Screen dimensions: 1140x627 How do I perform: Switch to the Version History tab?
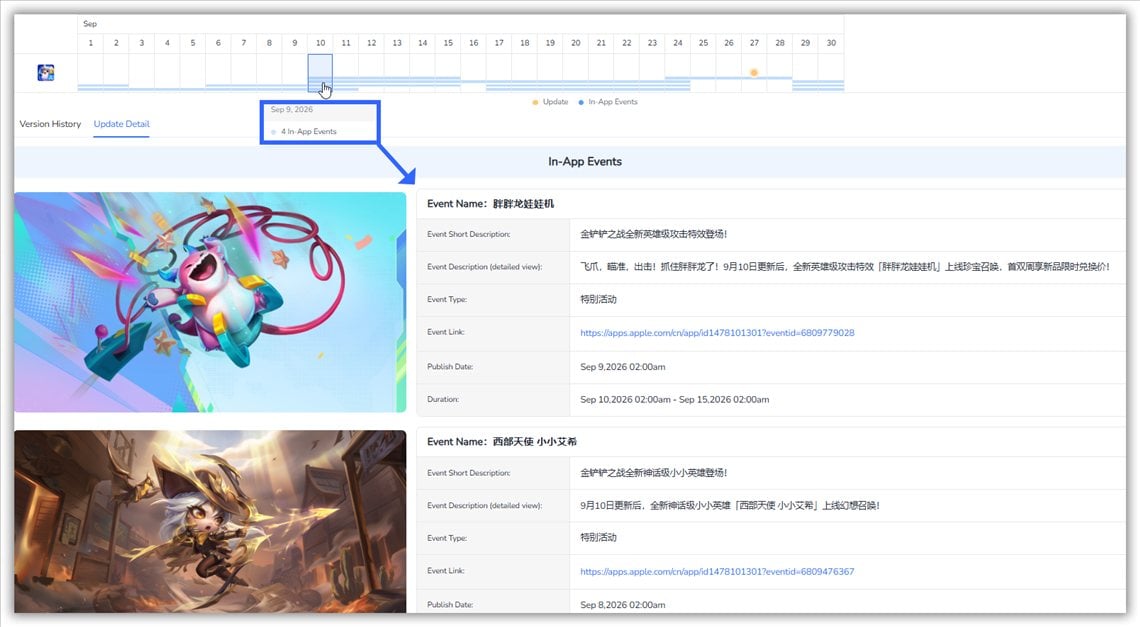click(50, 124)
